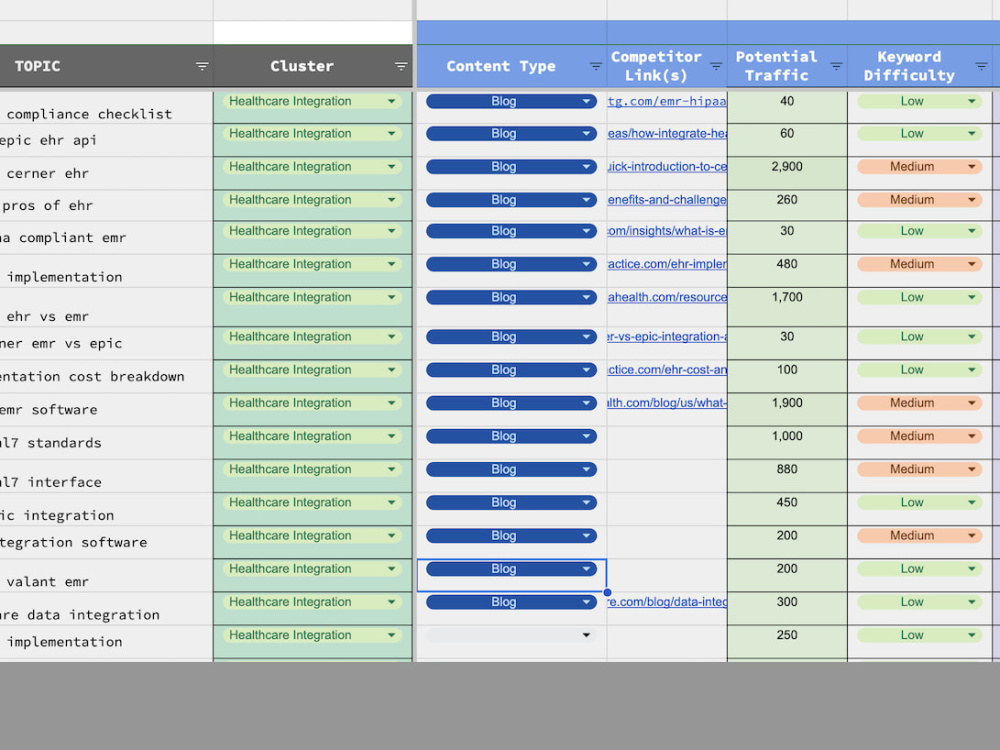Open the ehr-implem competitor link
Screen dimensions: 1000x750
click(x=667, y=264)
